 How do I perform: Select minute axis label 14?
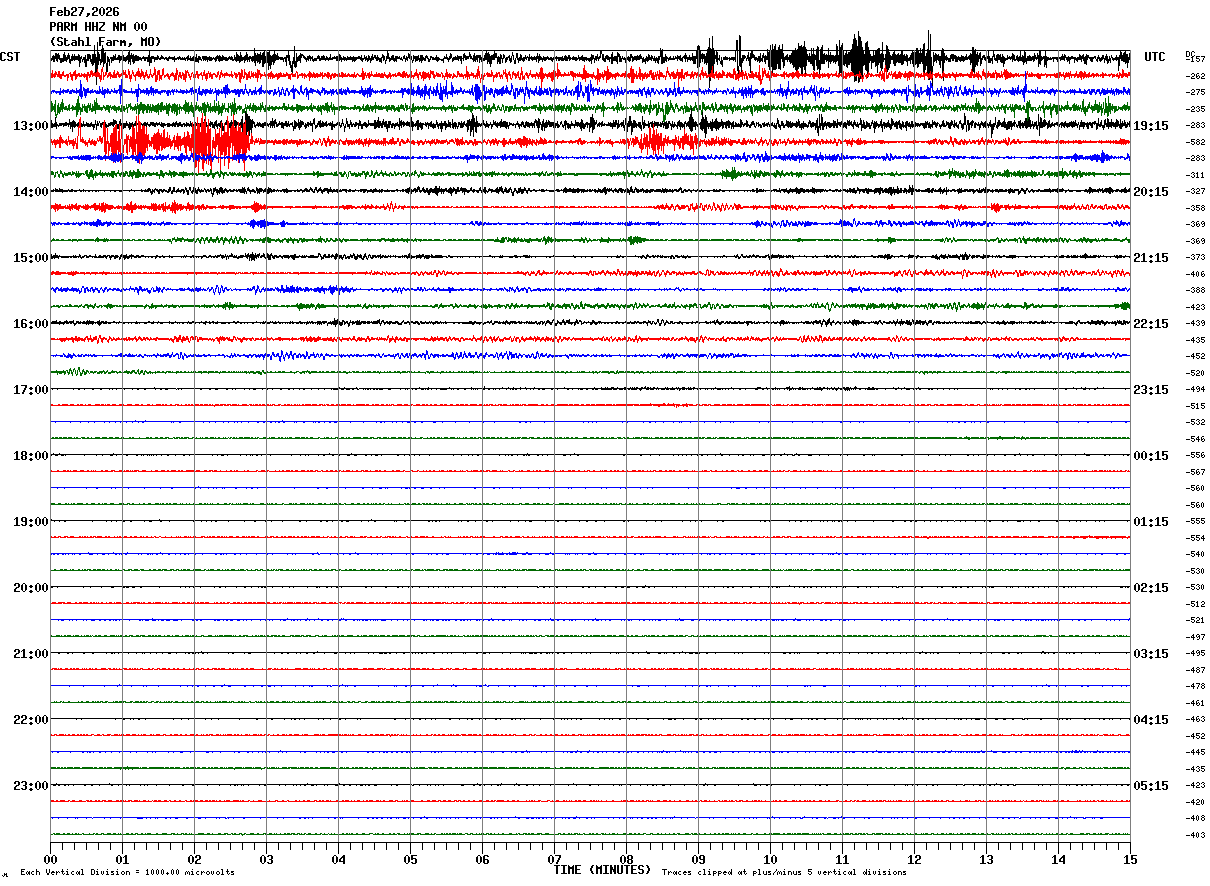pos(1058,860)
